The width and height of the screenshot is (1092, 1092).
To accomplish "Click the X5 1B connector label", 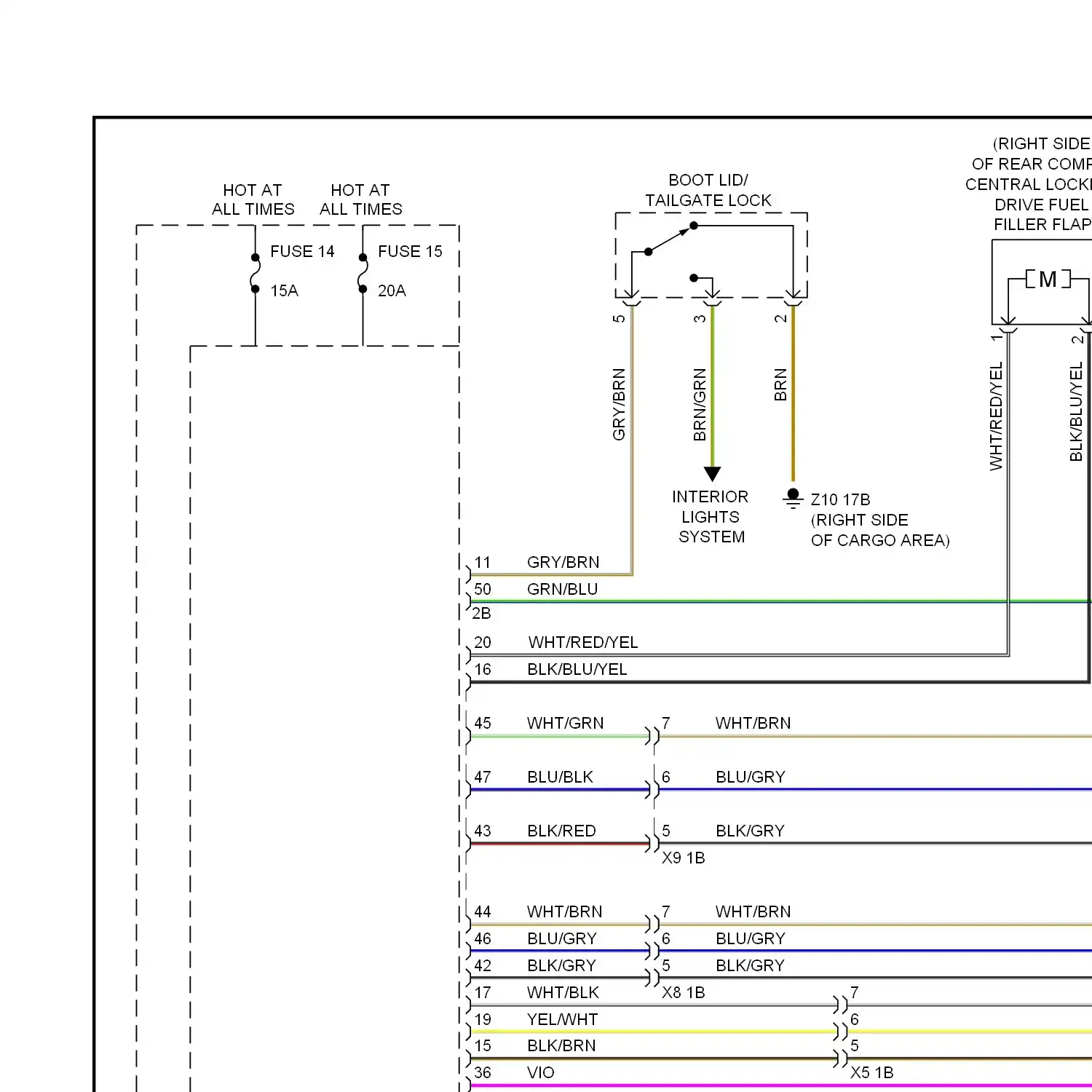I will coord(871,1072).
